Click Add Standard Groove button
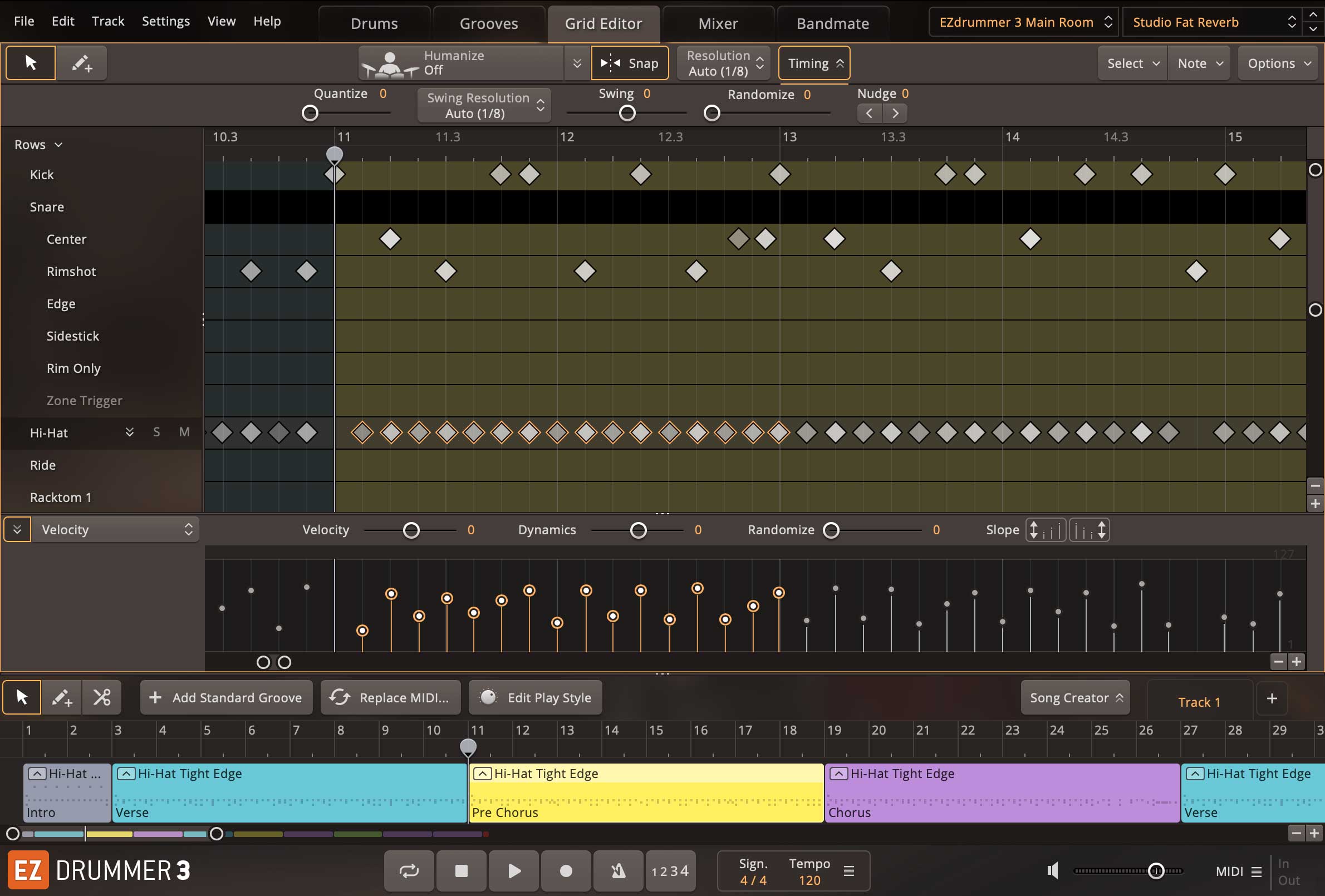This screenshot has width=1325, height=896. (226, 697)
